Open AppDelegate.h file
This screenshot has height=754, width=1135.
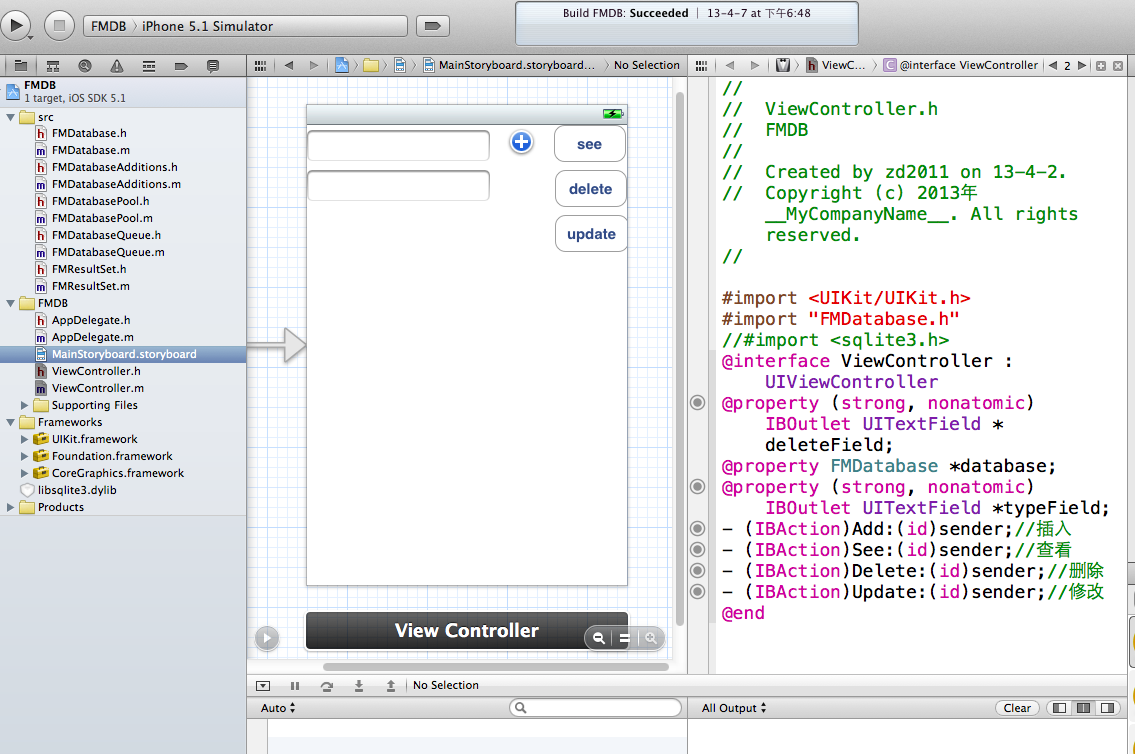90,320
